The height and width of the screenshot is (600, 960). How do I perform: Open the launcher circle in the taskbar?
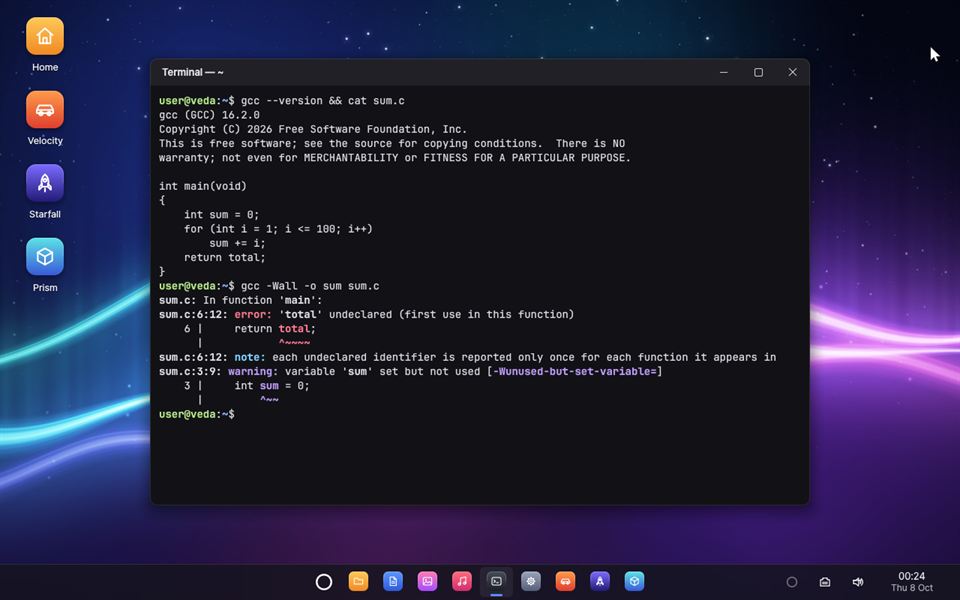pos(324,582)
